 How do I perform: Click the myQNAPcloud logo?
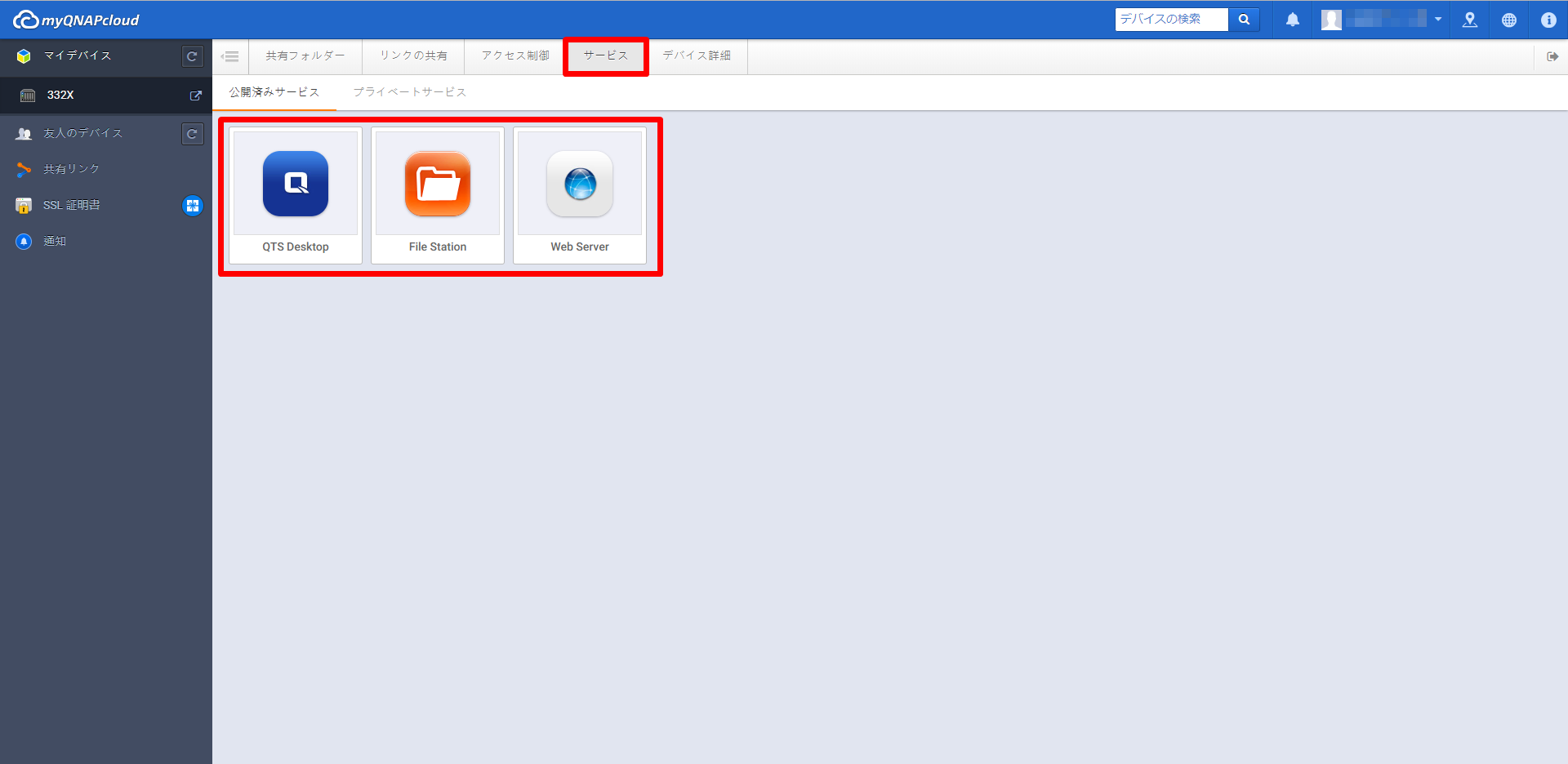click(76, 20)
